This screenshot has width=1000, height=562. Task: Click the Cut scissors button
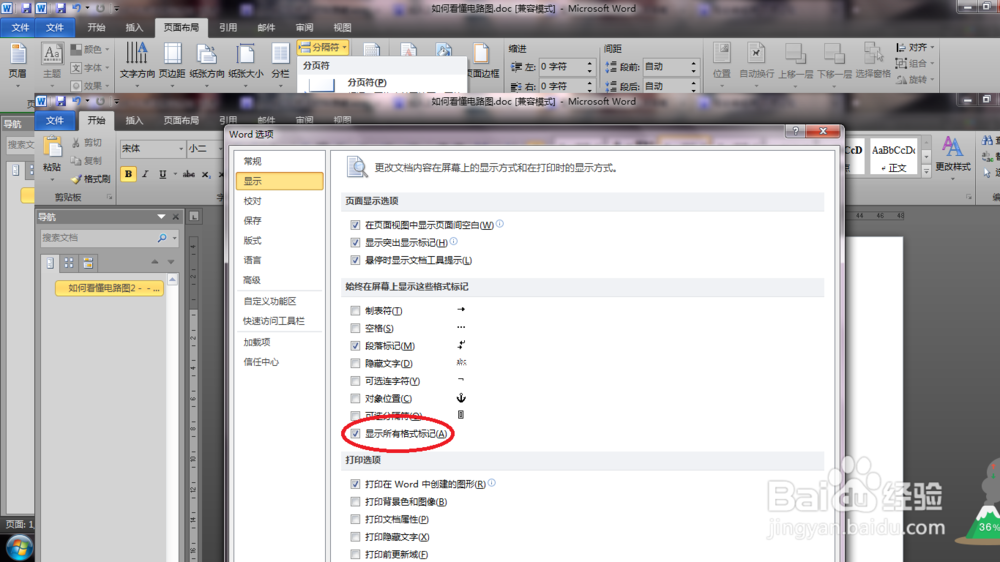pyautogui.click(x=87, y=143)
